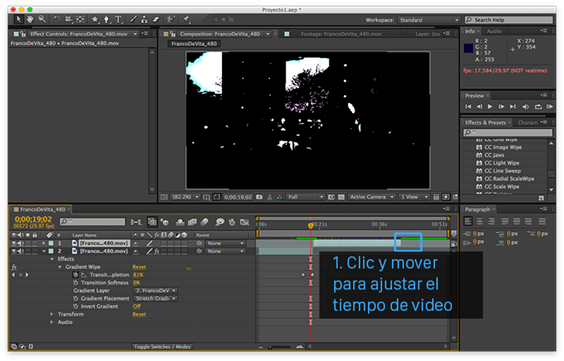Start RAM preview button

point(549,107)
